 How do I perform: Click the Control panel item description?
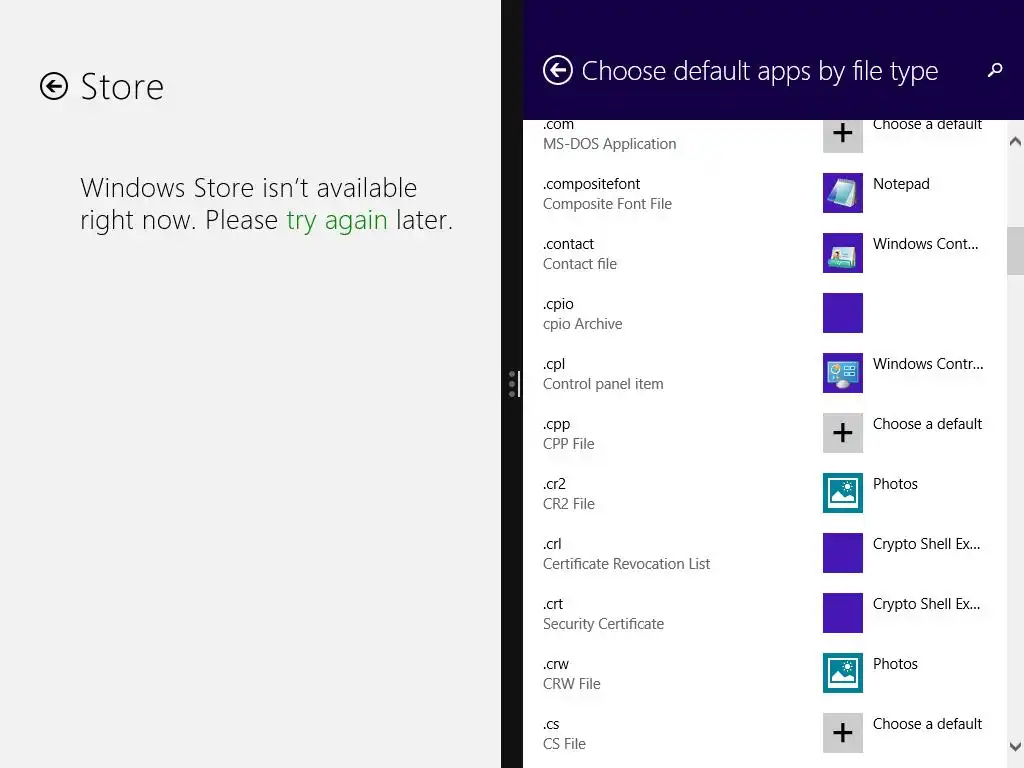tap(603, 384)
